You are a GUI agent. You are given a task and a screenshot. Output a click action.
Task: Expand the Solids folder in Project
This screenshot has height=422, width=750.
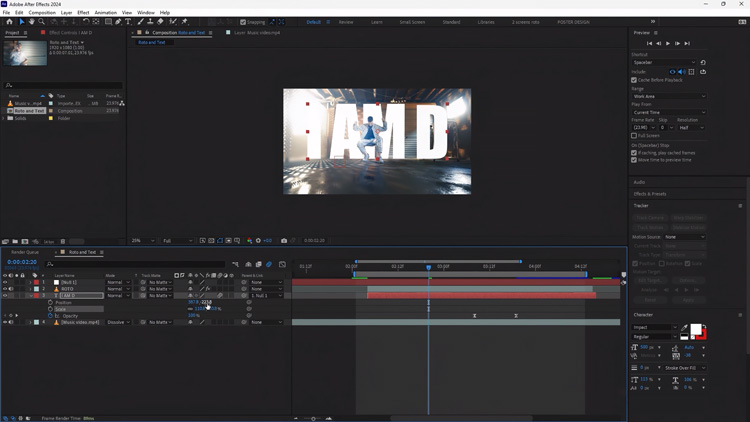click(4, 118)
